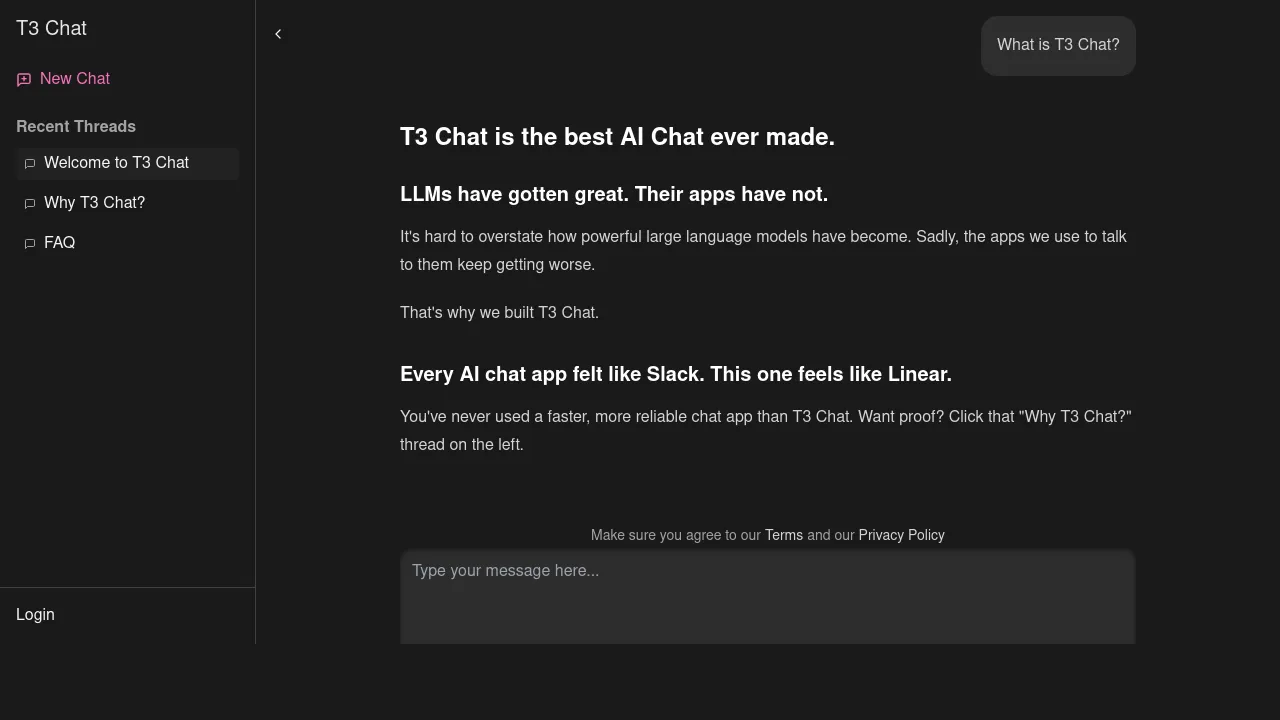
Task: Click paragraph starting 'It's hard to overstate'
Action: pos(763,251)
